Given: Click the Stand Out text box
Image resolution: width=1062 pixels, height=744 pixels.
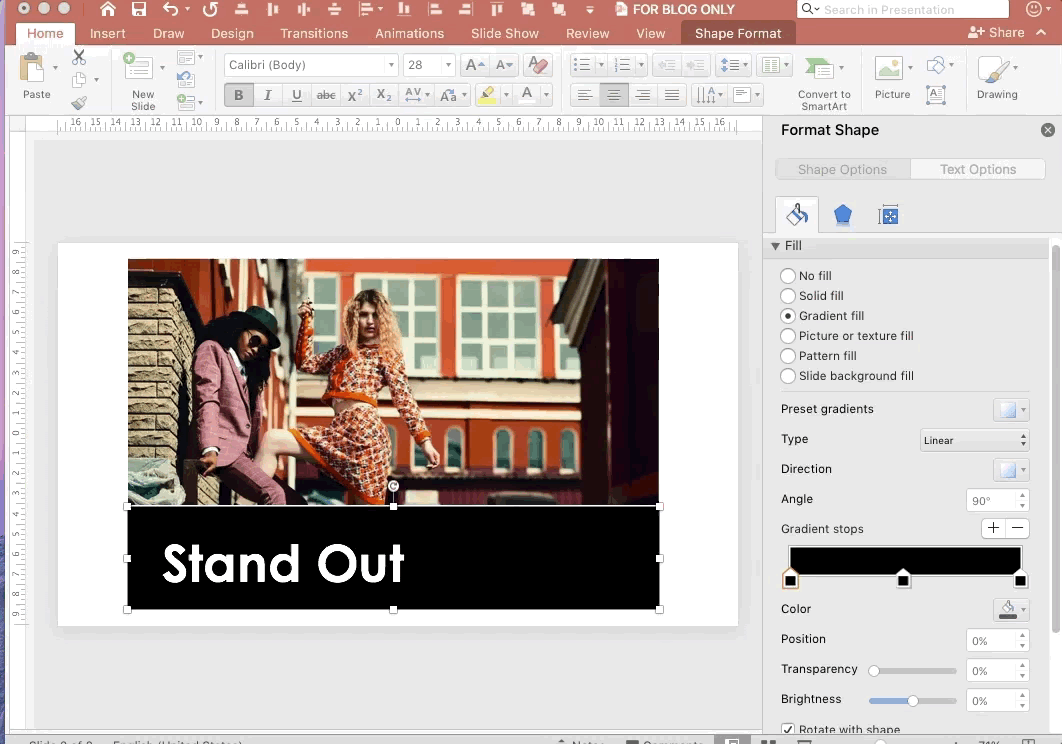Looking at the screenshot, I should [393, 558].
